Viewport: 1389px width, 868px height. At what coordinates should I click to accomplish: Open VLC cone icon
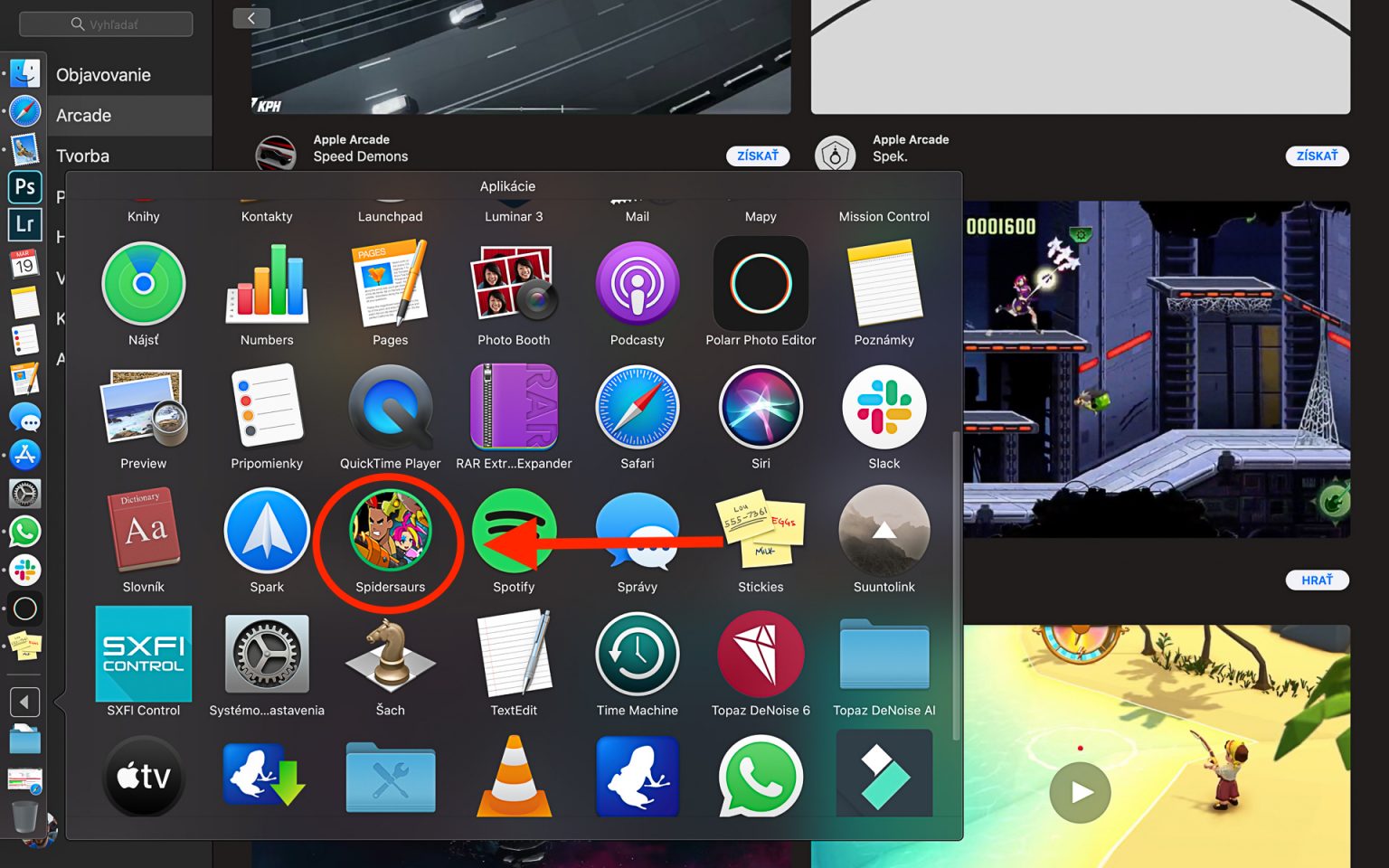pyautogui.click(x=514, y=776)
